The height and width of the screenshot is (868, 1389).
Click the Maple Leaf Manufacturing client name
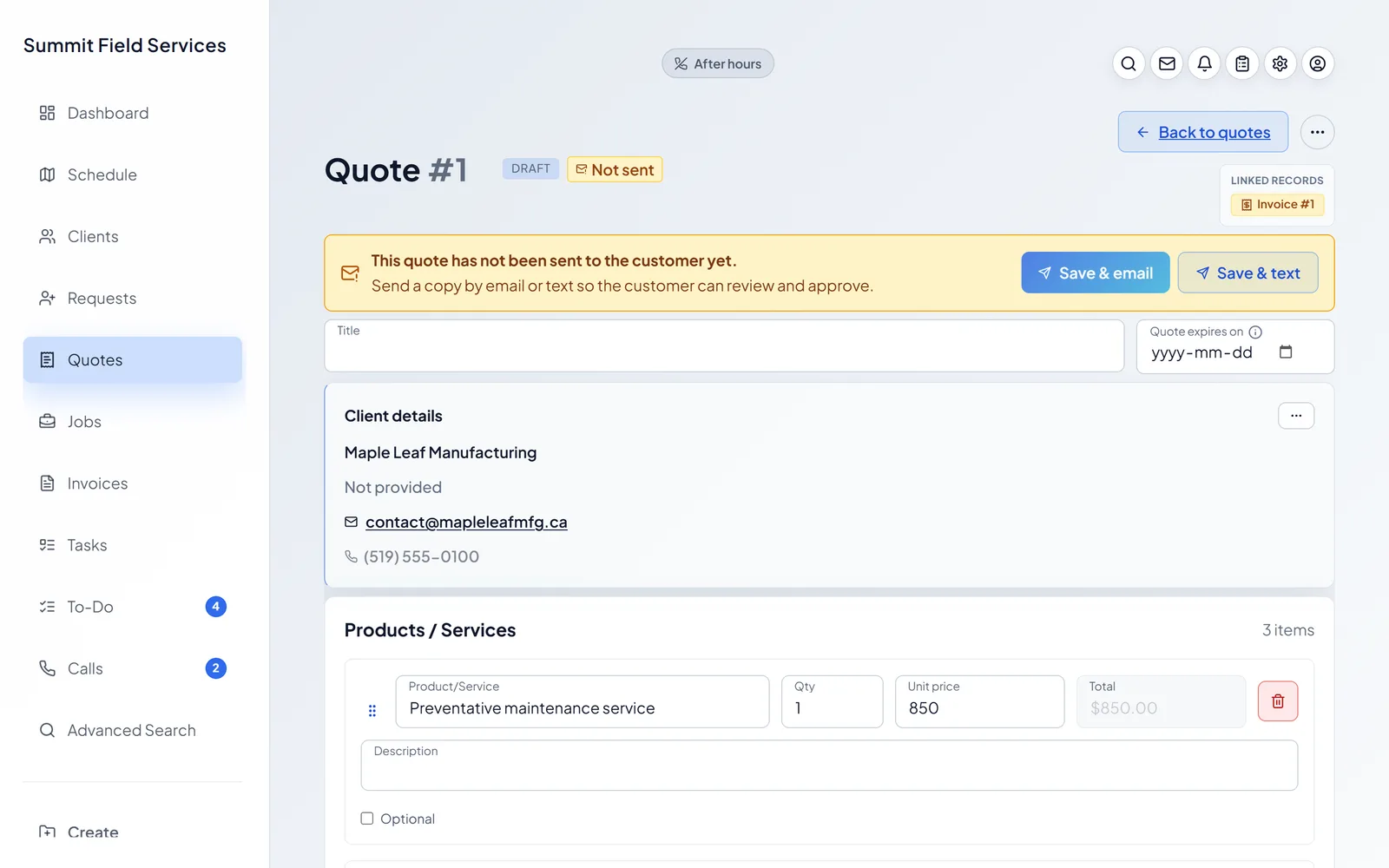(x=440, y=452)
